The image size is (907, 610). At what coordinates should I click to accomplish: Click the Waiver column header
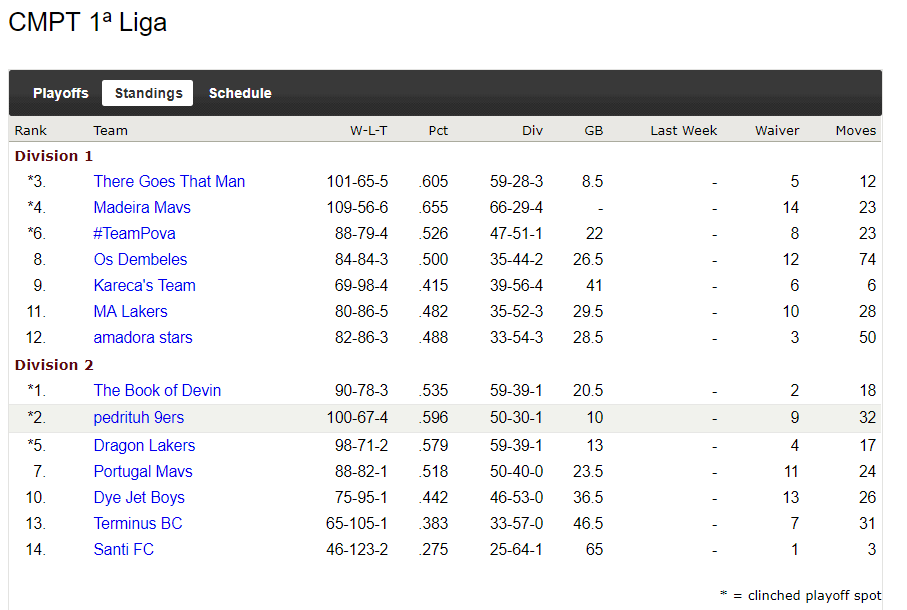(777, 131)
